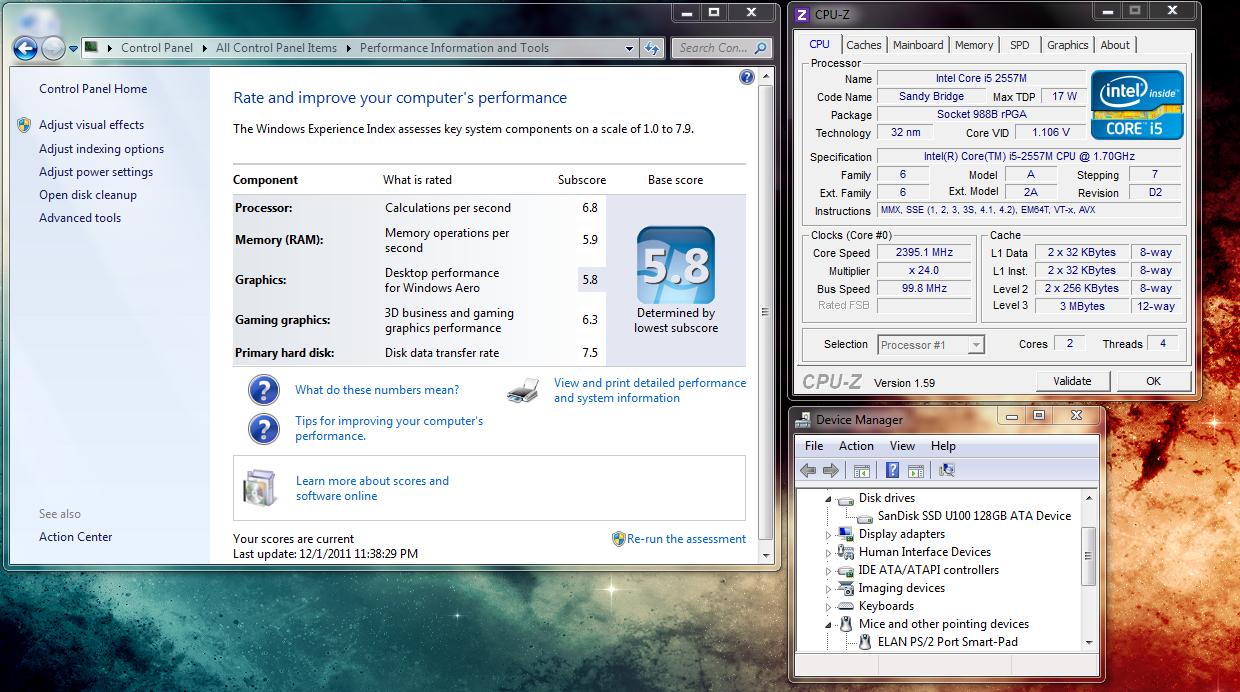This screenshot has height=692, width=1240.
Task: Click the Back arrow in Device Manager toolbar
Action: coord(808,470)
